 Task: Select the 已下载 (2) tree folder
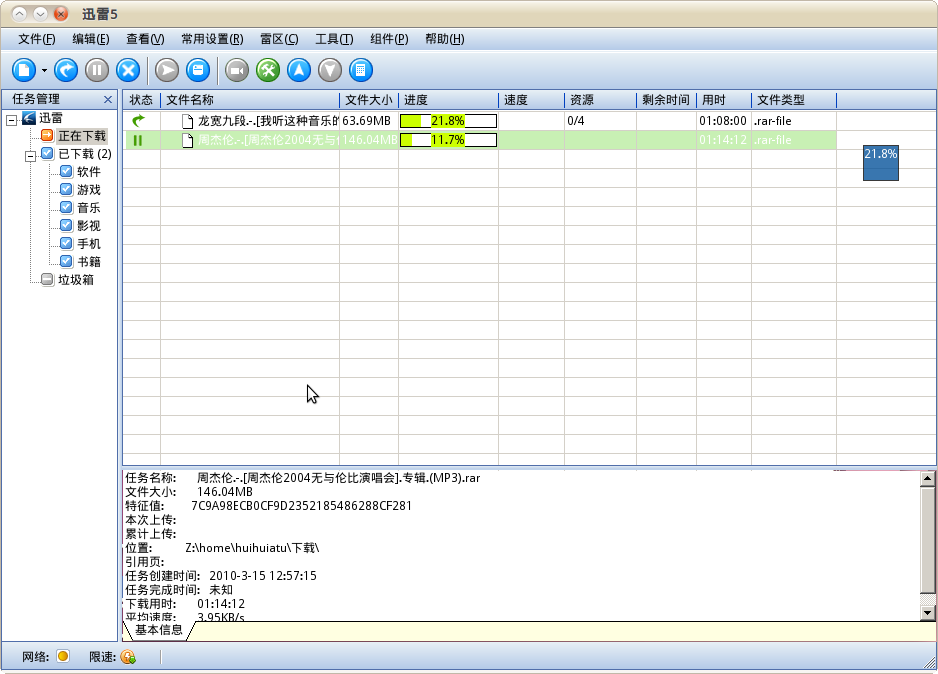coord(85,154)
